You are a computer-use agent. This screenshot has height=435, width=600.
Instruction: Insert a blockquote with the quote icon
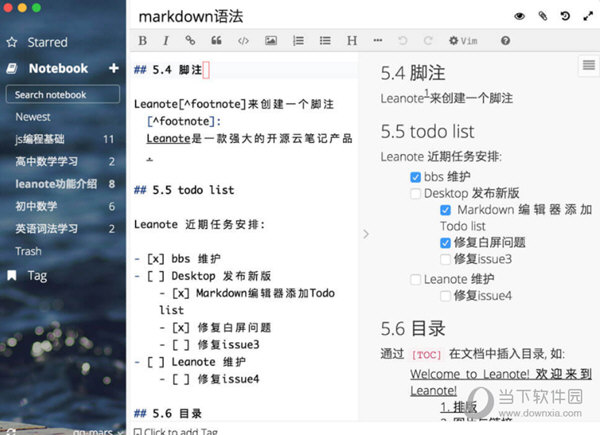[x=217, y=40]
